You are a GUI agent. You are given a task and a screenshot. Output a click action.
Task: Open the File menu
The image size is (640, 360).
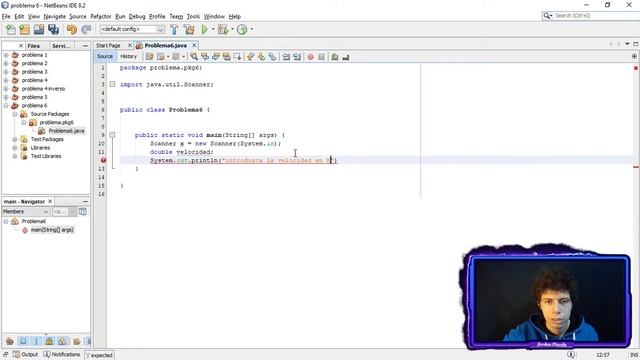(x=6, y=16)
